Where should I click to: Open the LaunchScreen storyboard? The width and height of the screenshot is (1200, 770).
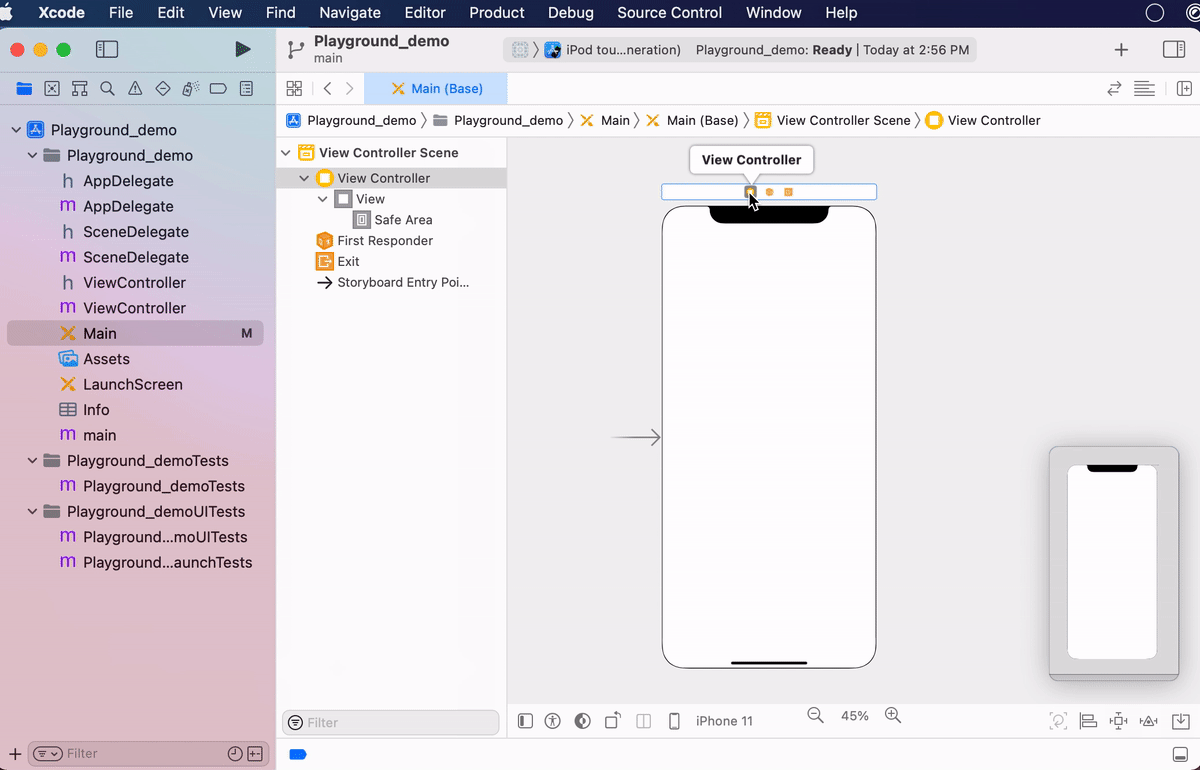[x=135, y=384]
